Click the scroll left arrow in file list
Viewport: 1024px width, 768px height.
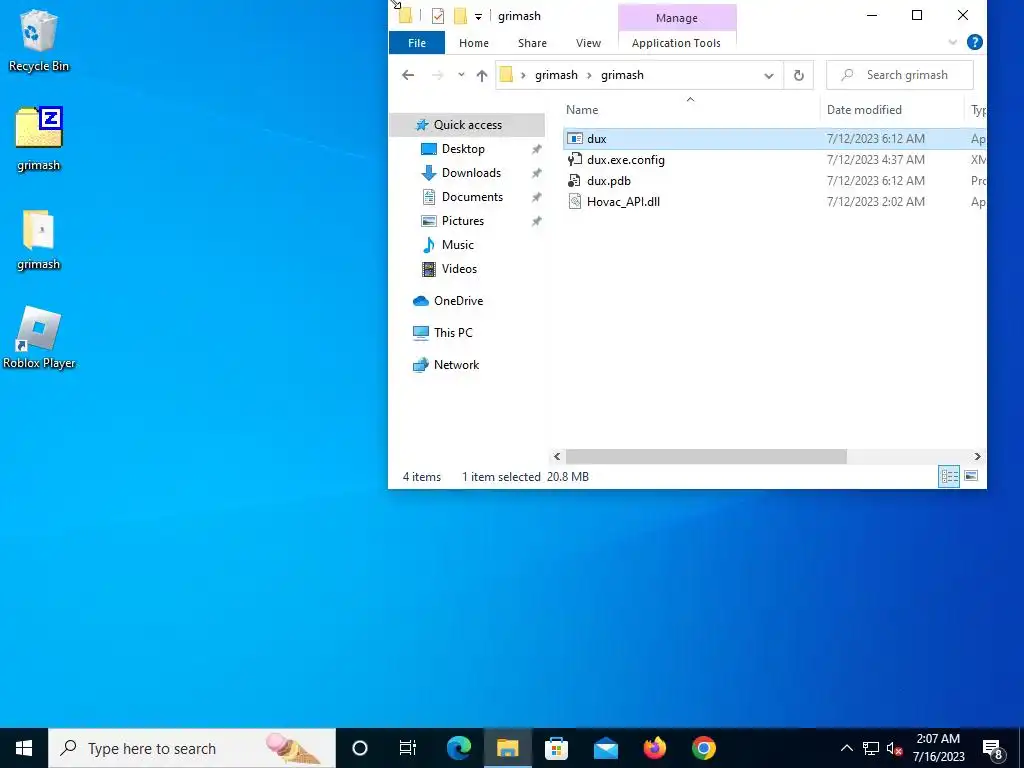coord(557,456)
